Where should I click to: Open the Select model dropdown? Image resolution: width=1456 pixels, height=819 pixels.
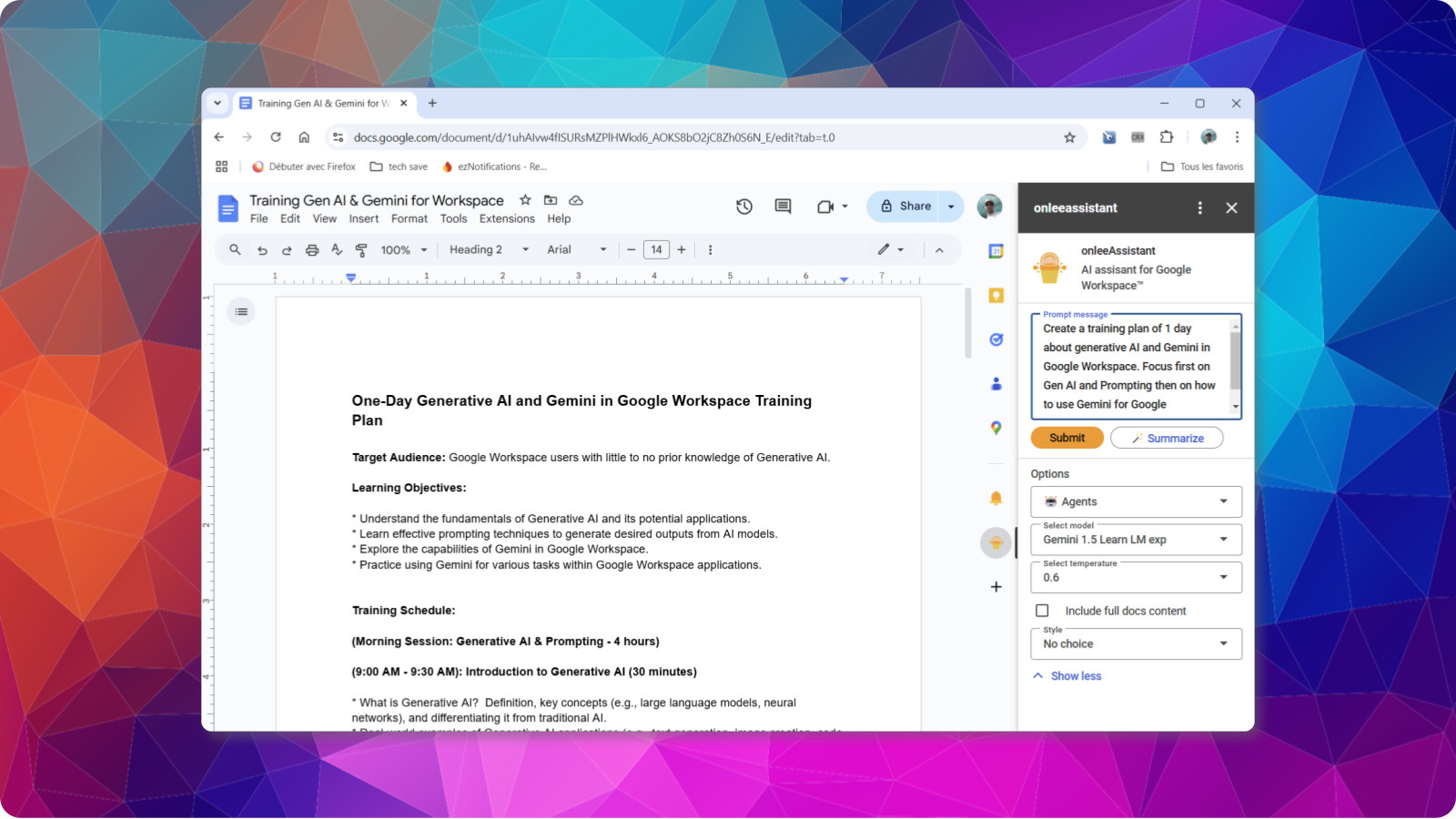(1136, 540)
